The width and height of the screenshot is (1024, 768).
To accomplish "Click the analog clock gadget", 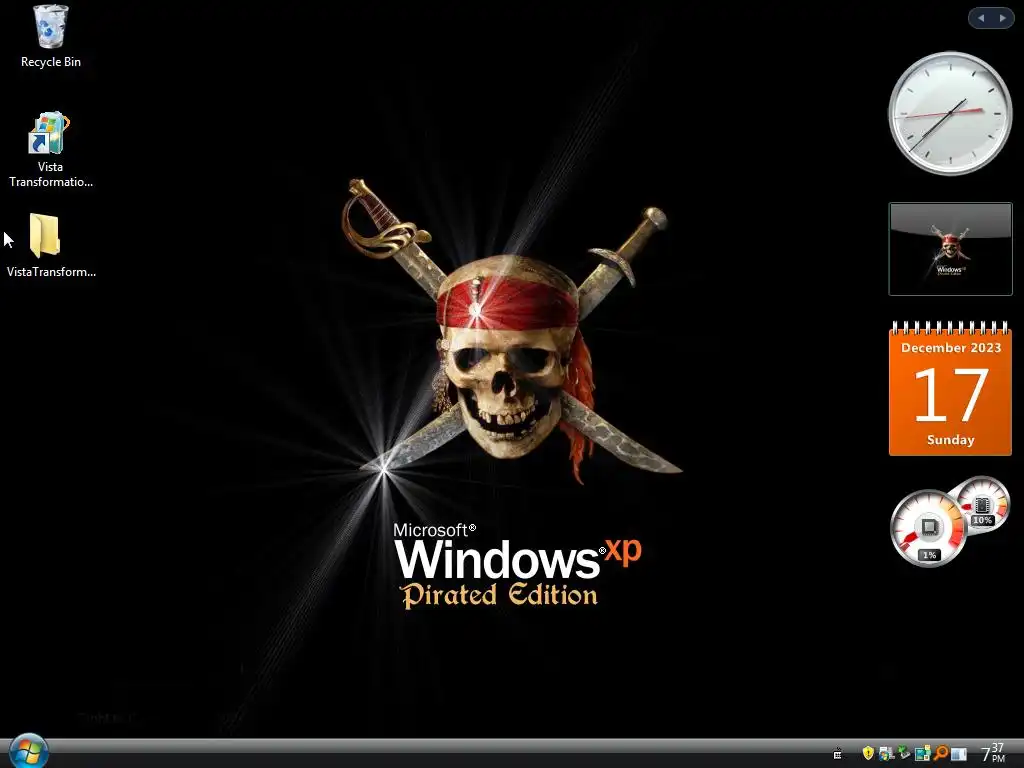I will [x=950, y=113].
